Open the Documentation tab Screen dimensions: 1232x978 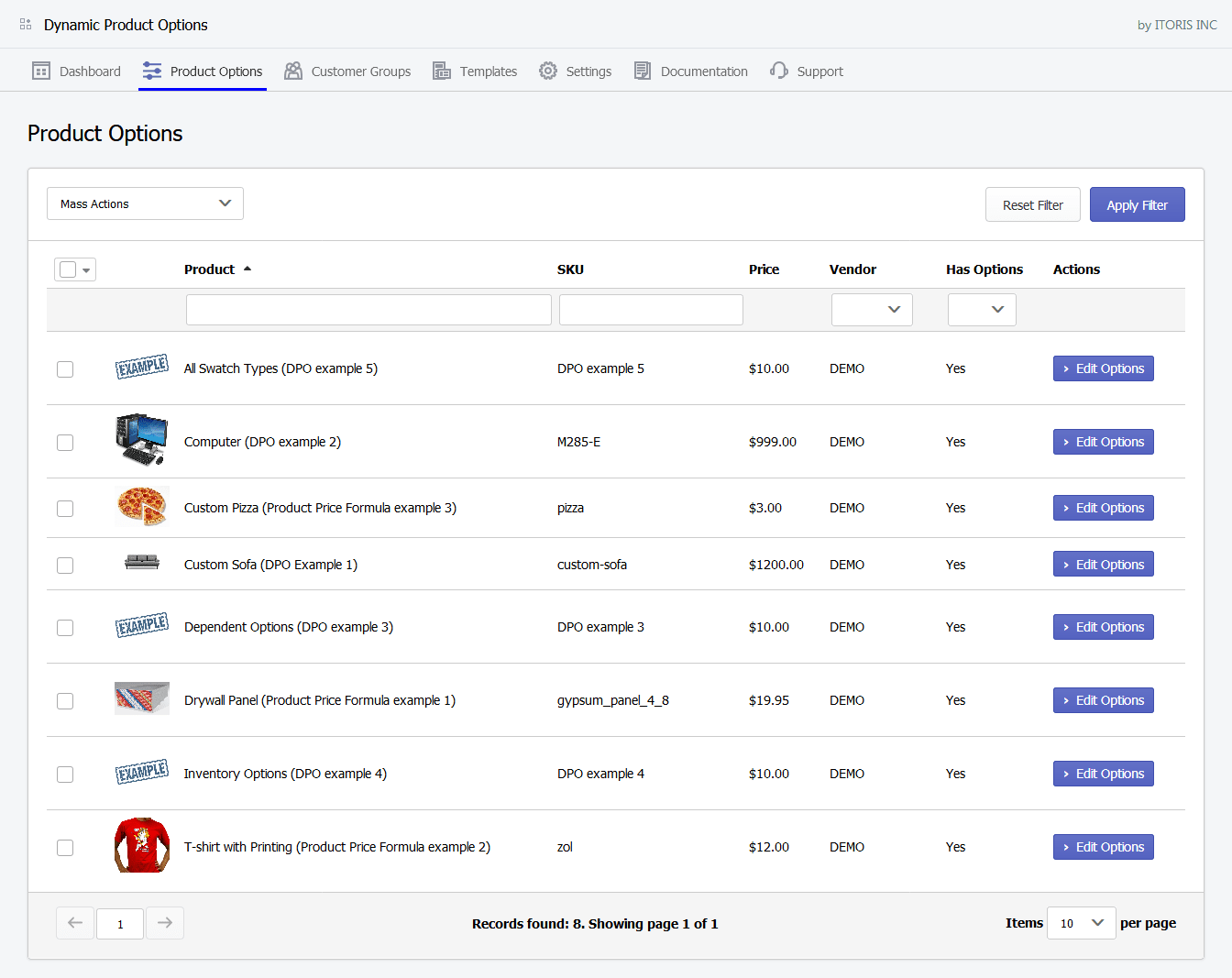coord(691,71)
